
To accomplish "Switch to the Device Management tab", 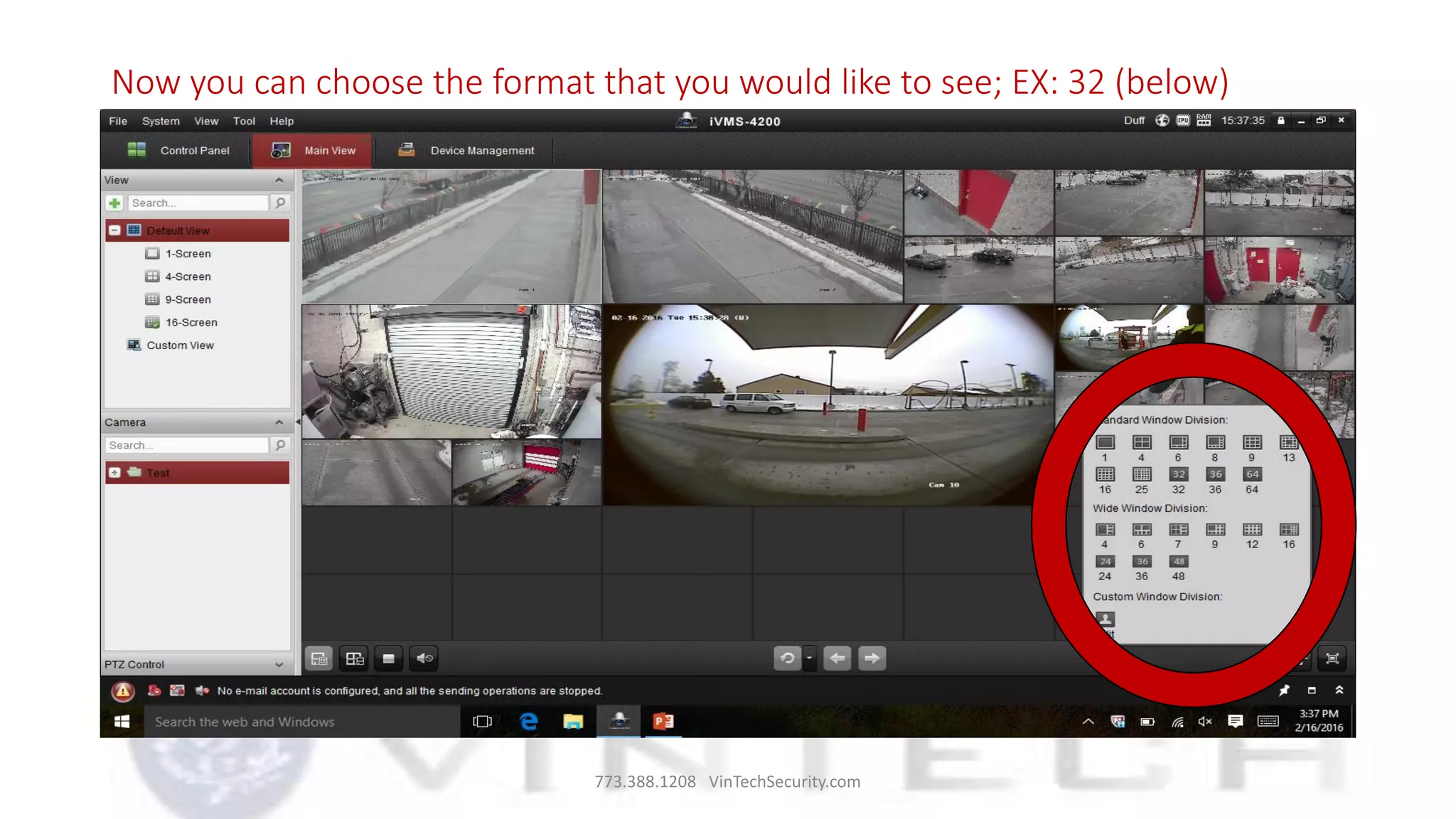I will pyautogui.click(x=466, y=151).
